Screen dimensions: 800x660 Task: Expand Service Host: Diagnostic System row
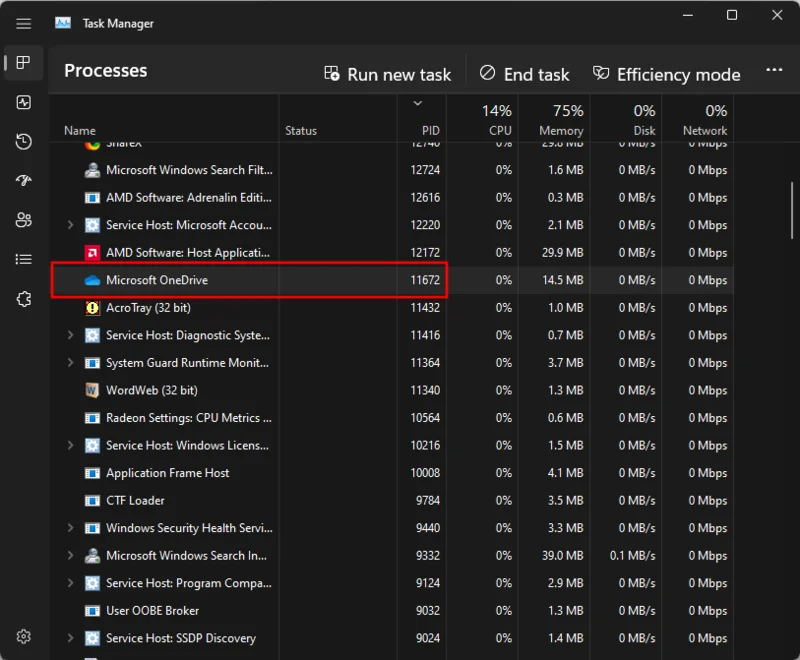pyautogui.click(x=70, y=335)
